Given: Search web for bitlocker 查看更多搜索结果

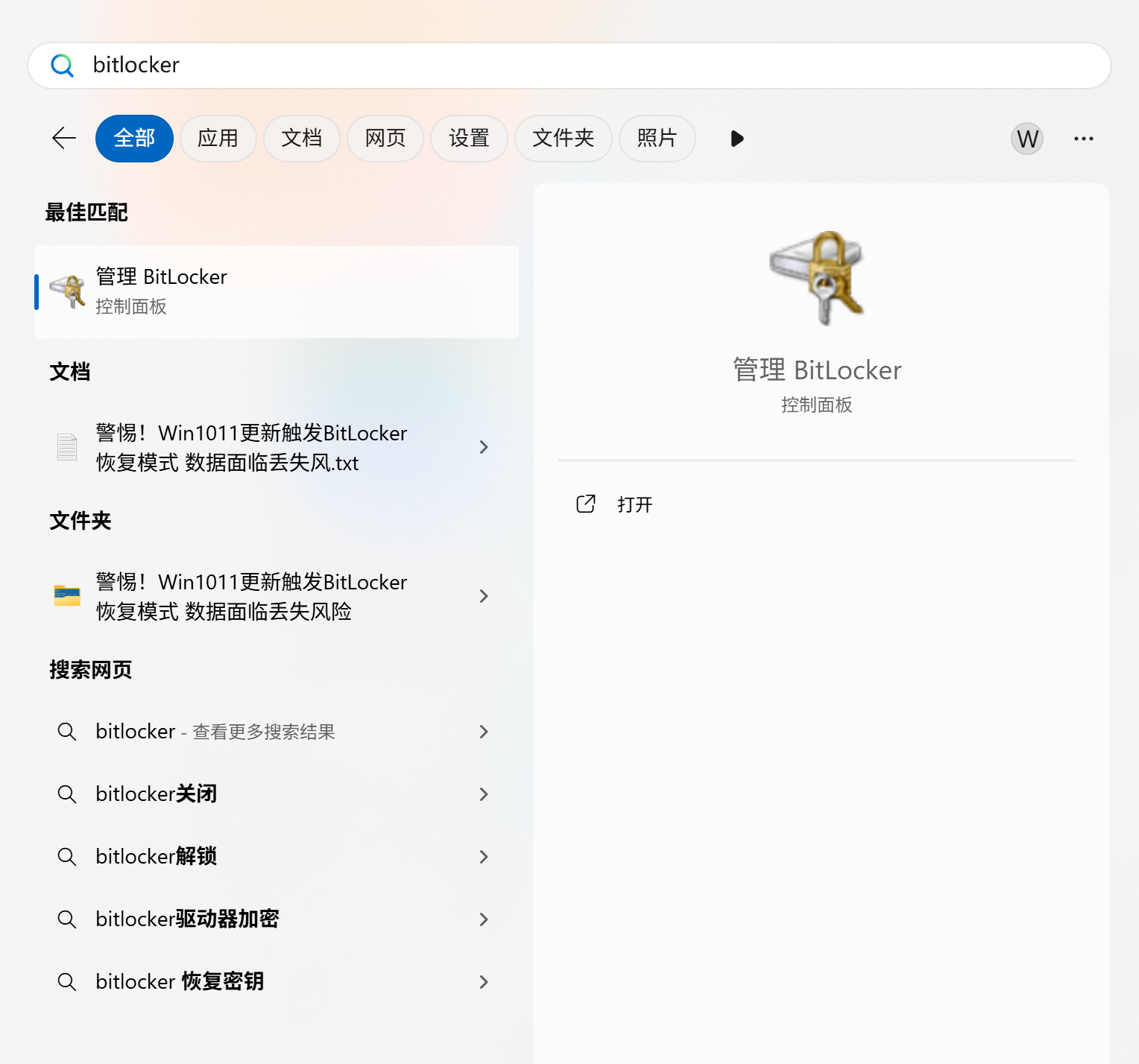Looking at the screenshot, I should click(277, 732).
